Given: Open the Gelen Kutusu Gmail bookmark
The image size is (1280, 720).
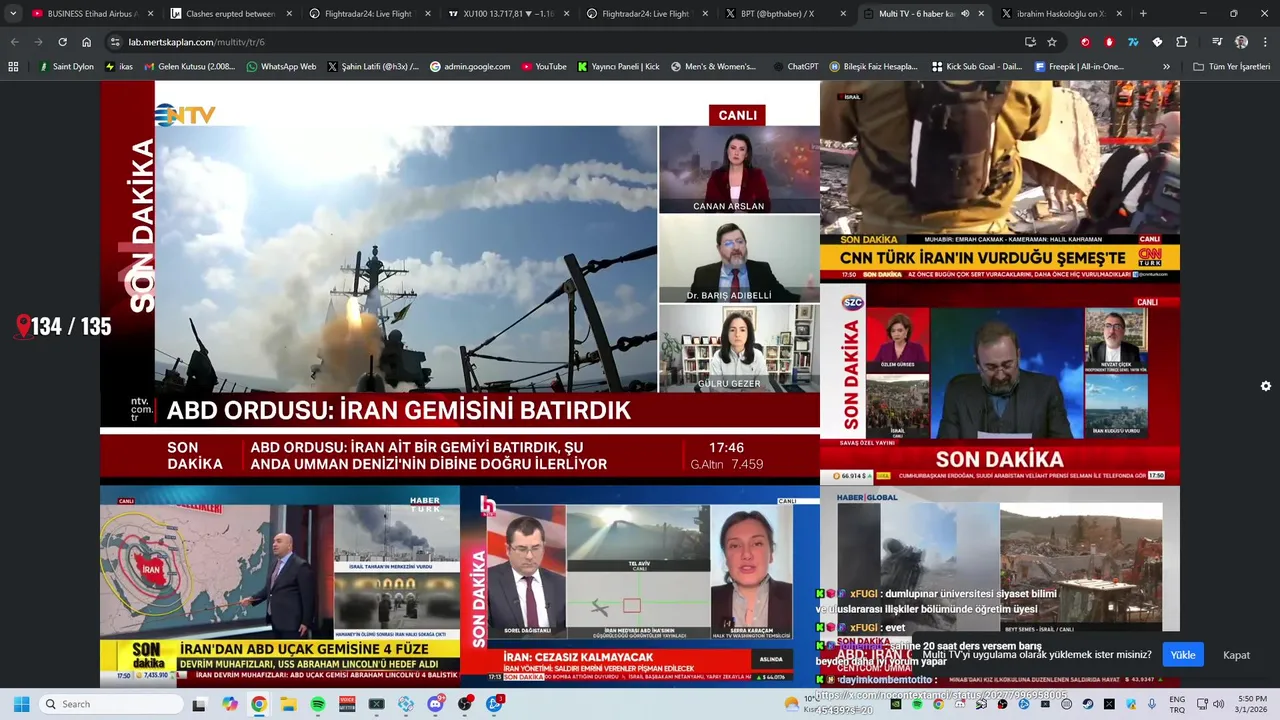Looking at the screenshot, I should point(190,67).
